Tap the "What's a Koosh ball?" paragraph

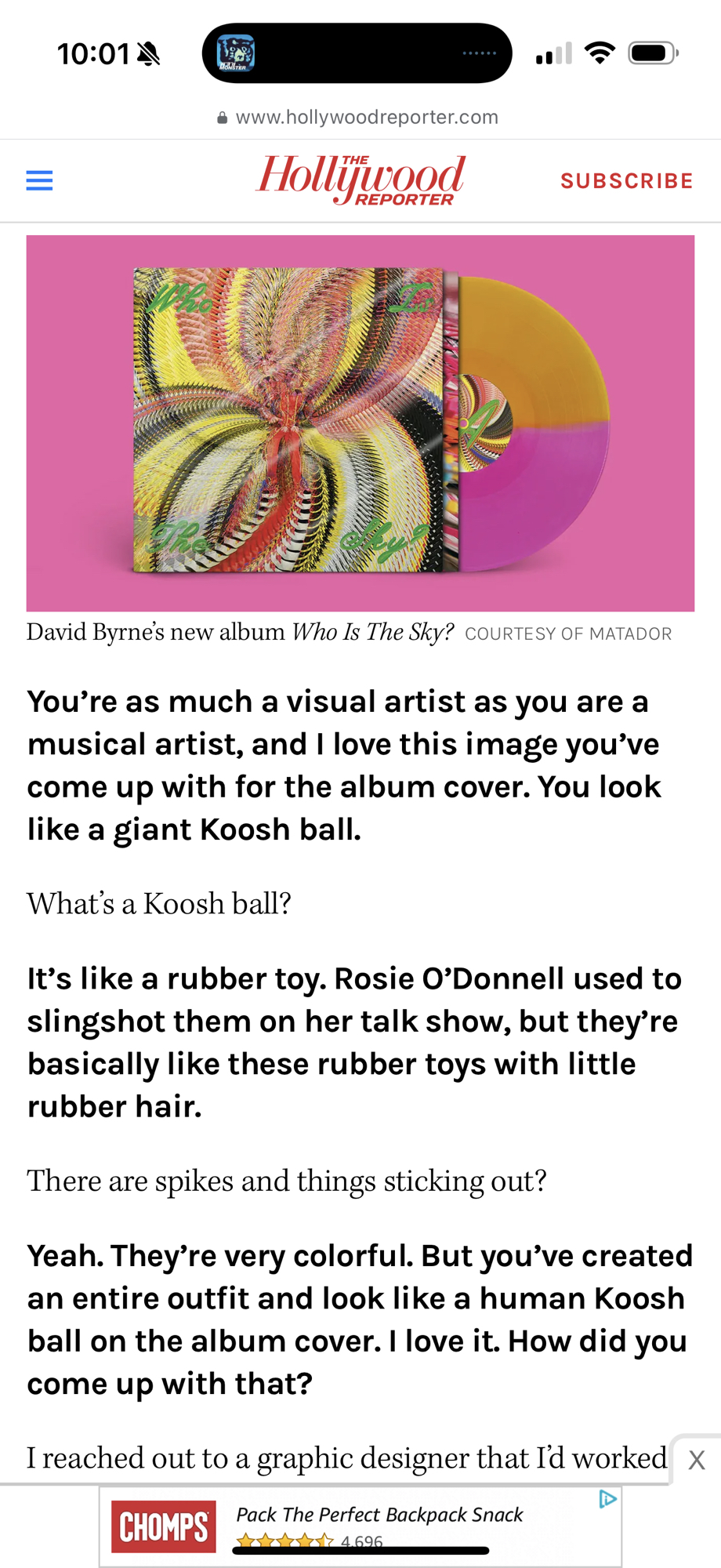(159, 904)
